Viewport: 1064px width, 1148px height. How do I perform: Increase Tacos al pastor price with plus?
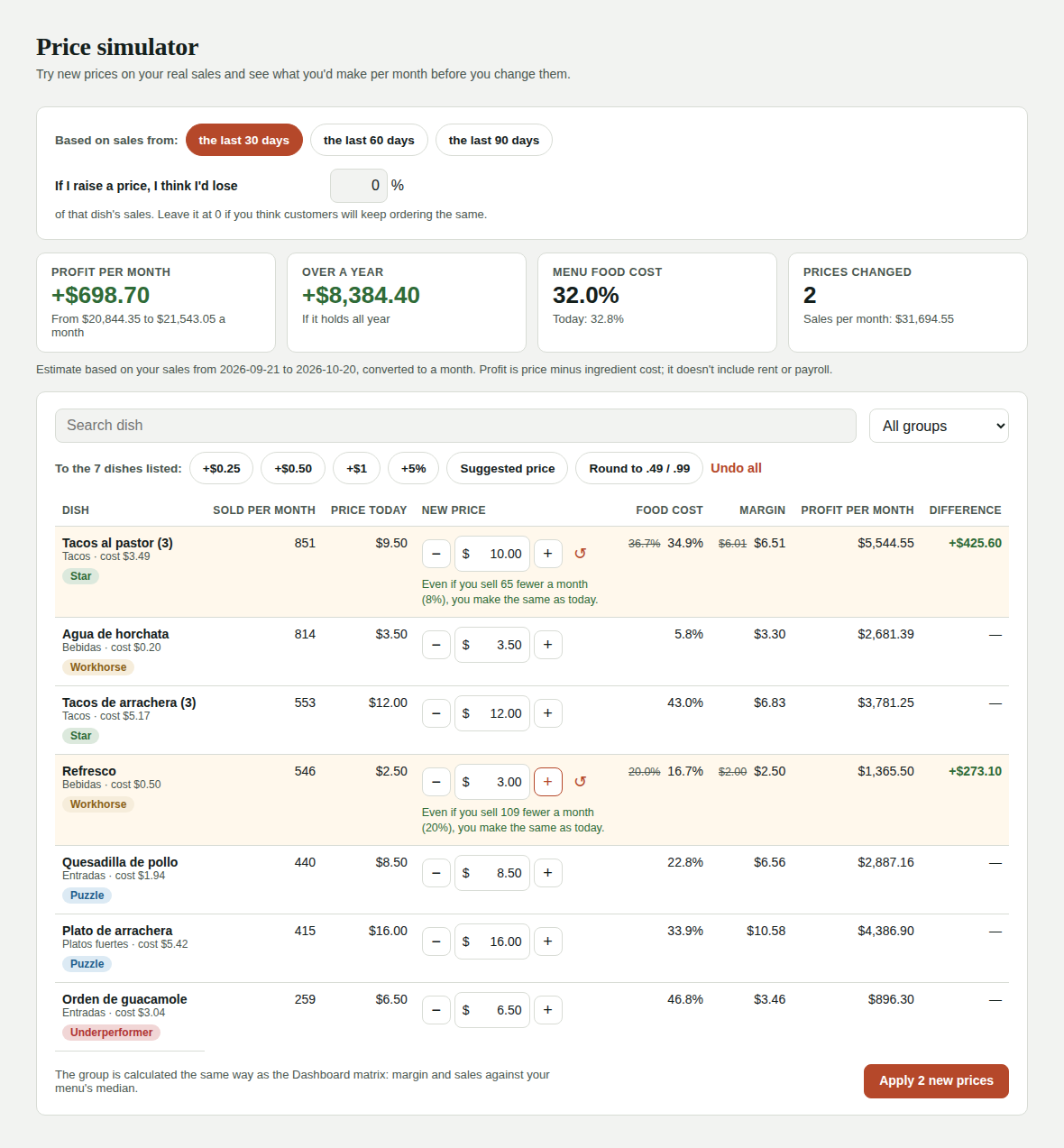click(548, 554)
